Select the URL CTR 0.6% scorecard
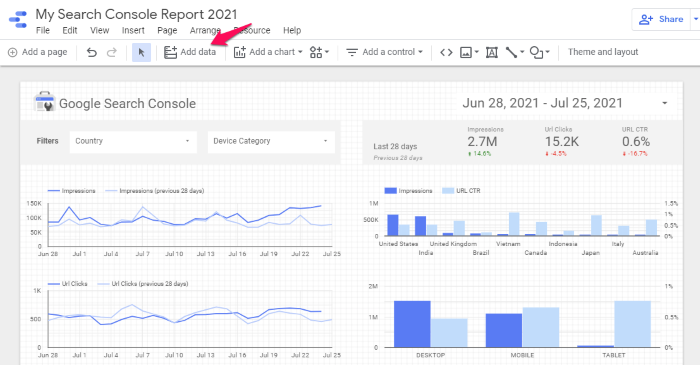This screenshot has height=365, width=700. [x=636, y=141]
